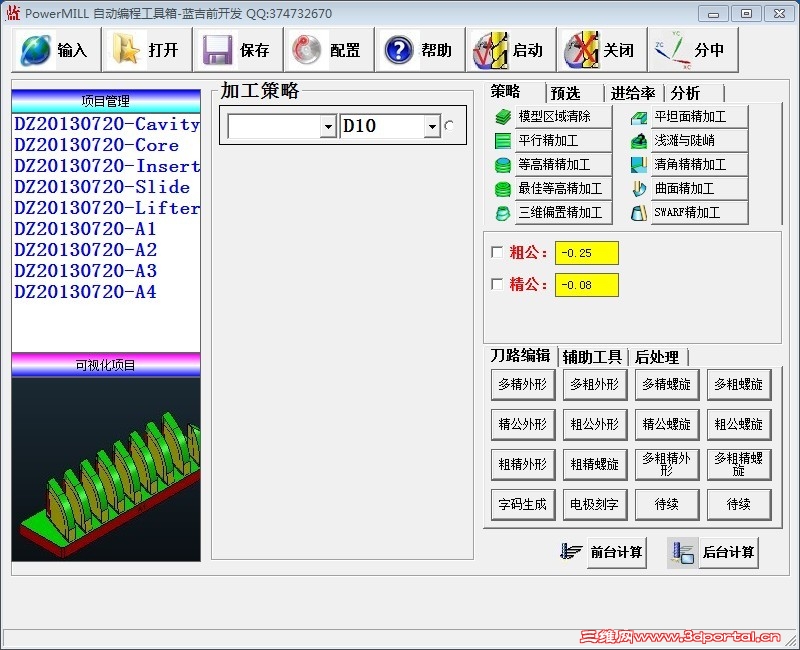Image resolution: width=800 pixels, height=650 pixels.
Task: Click the 等高精加工 icon
Action: (x=503, y=165)
